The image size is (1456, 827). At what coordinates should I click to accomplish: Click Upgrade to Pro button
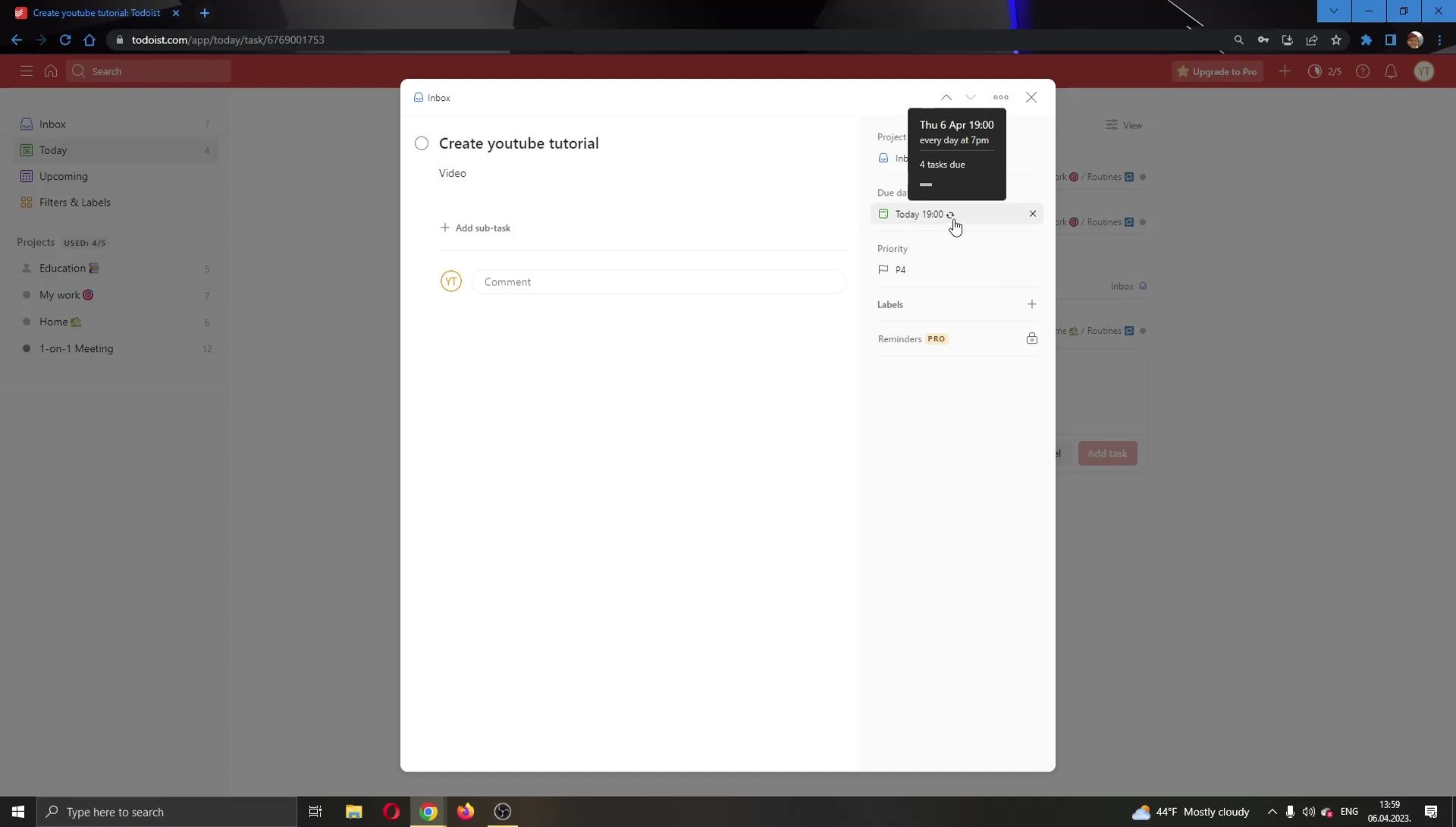[1217, 71]
